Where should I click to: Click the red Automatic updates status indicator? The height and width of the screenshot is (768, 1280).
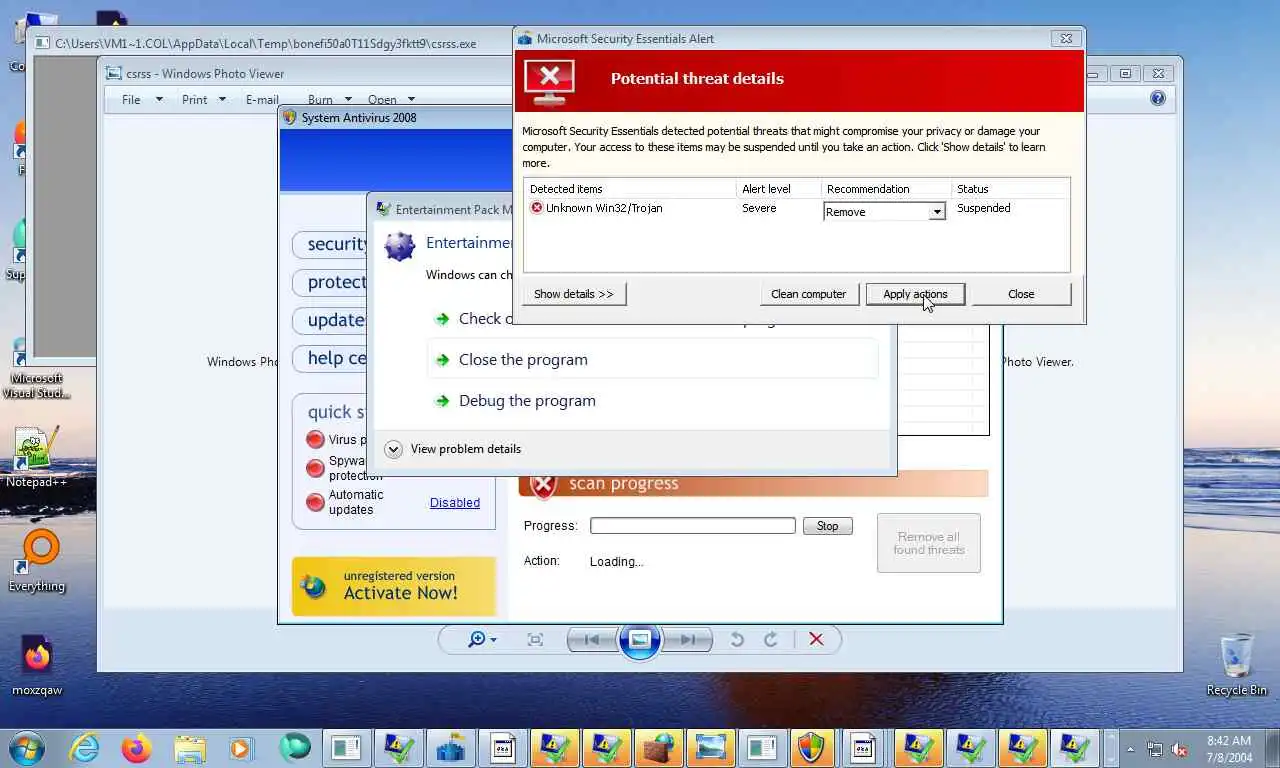tap(315, 502)
